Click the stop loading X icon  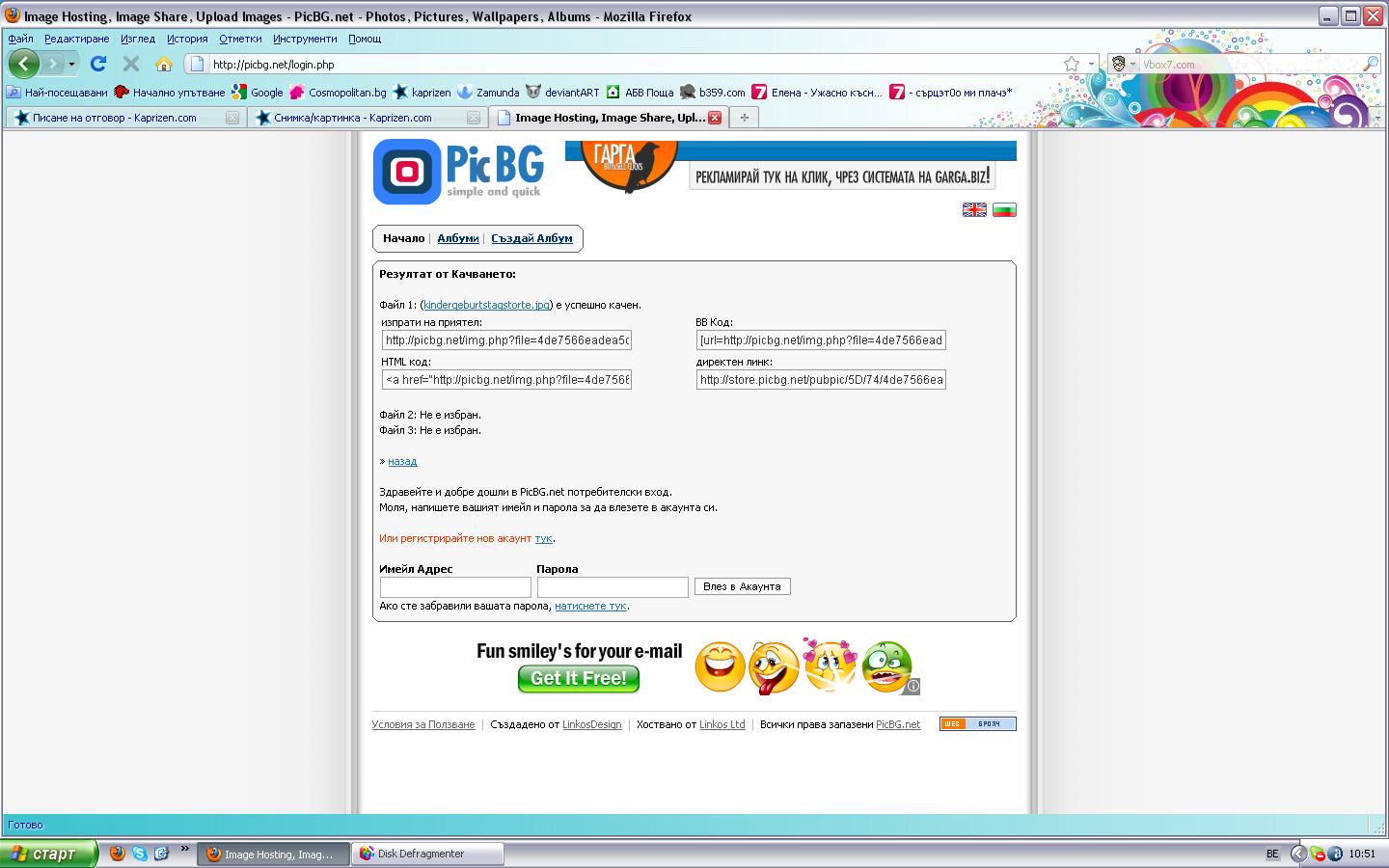pos(131,64)
